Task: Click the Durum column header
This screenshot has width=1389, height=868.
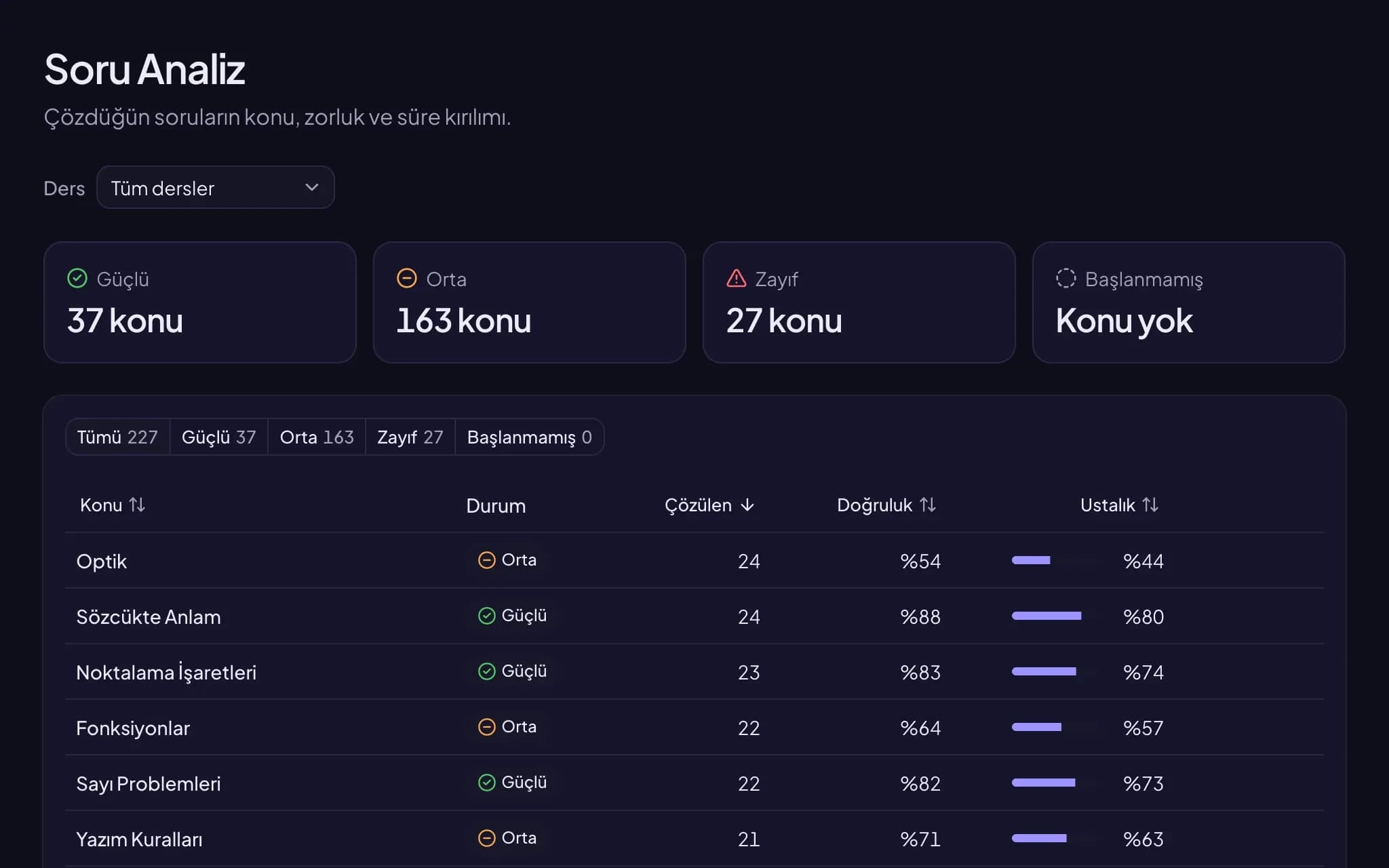Action: point(496,506)
